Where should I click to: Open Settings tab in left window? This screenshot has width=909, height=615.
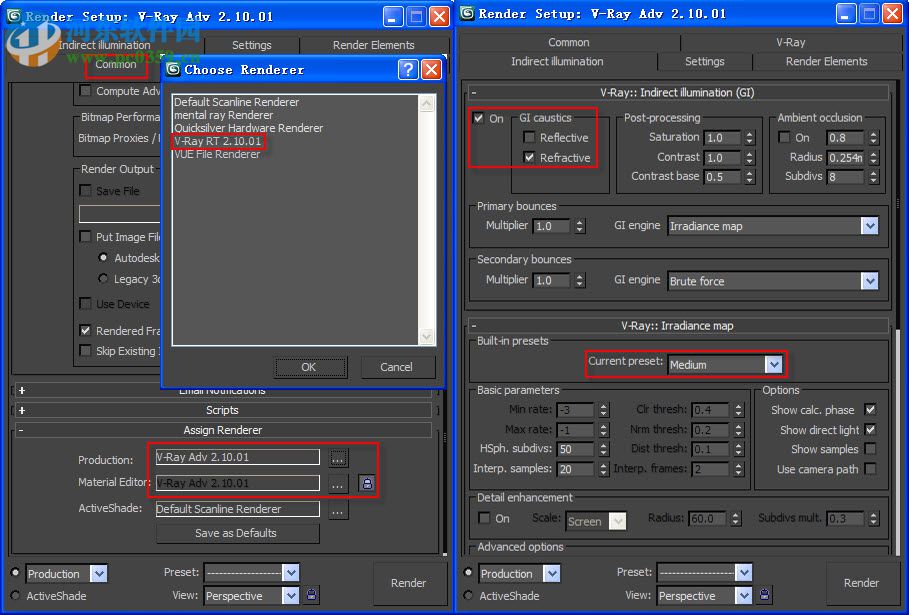252,45
